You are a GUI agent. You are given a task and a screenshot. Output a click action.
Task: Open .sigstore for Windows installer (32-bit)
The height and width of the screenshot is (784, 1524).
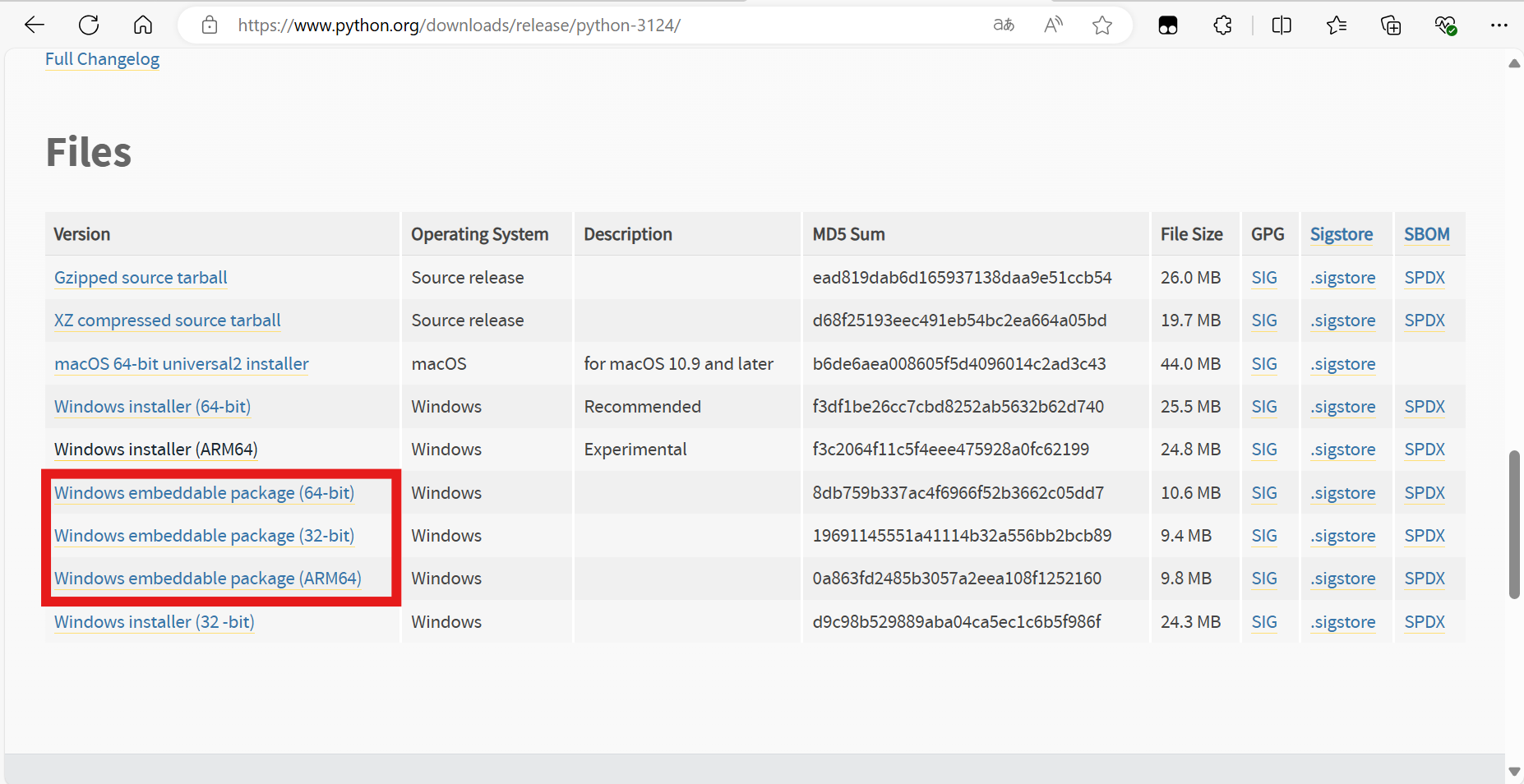(1343, 622)
